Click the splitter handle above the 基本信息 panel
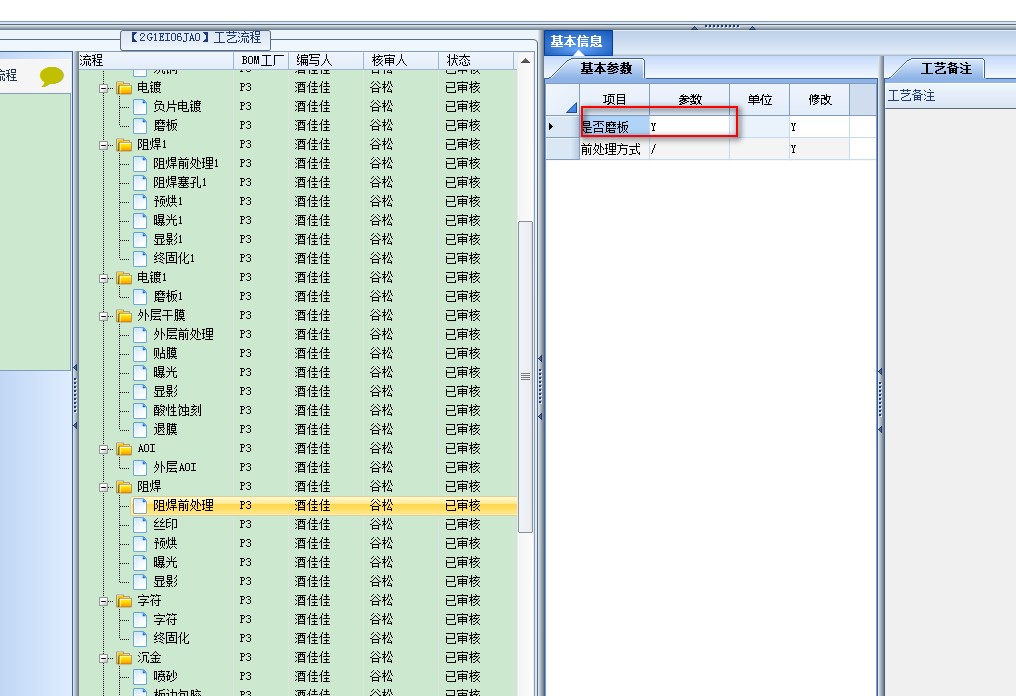This screenshot has height=696, width=1016. pyautogui.click(x=722, y=27)
